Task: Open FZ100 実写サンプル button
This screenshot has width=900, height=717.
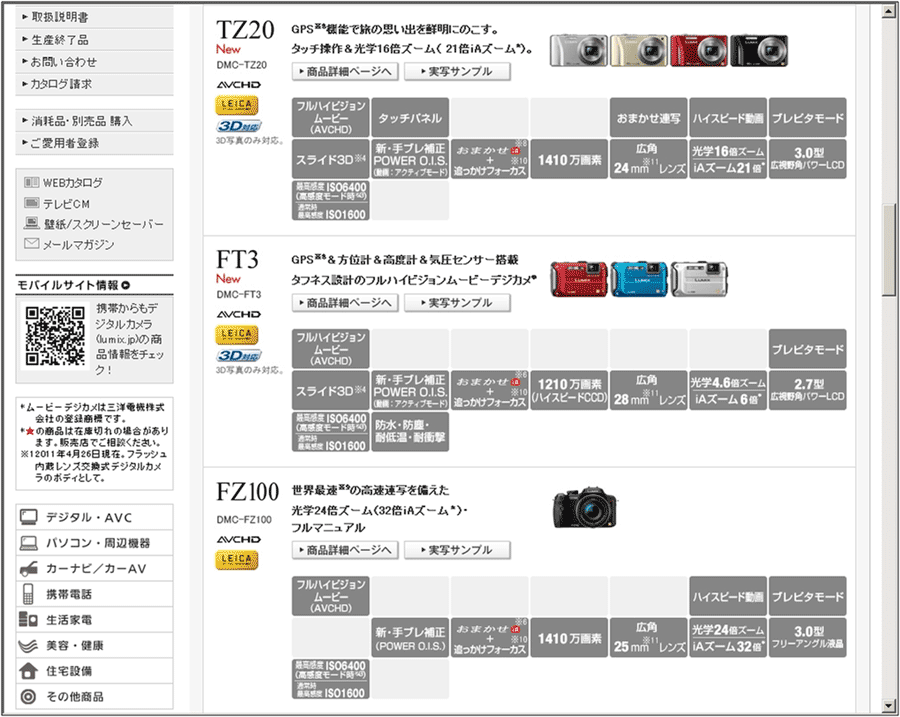Action: (457, 550)
